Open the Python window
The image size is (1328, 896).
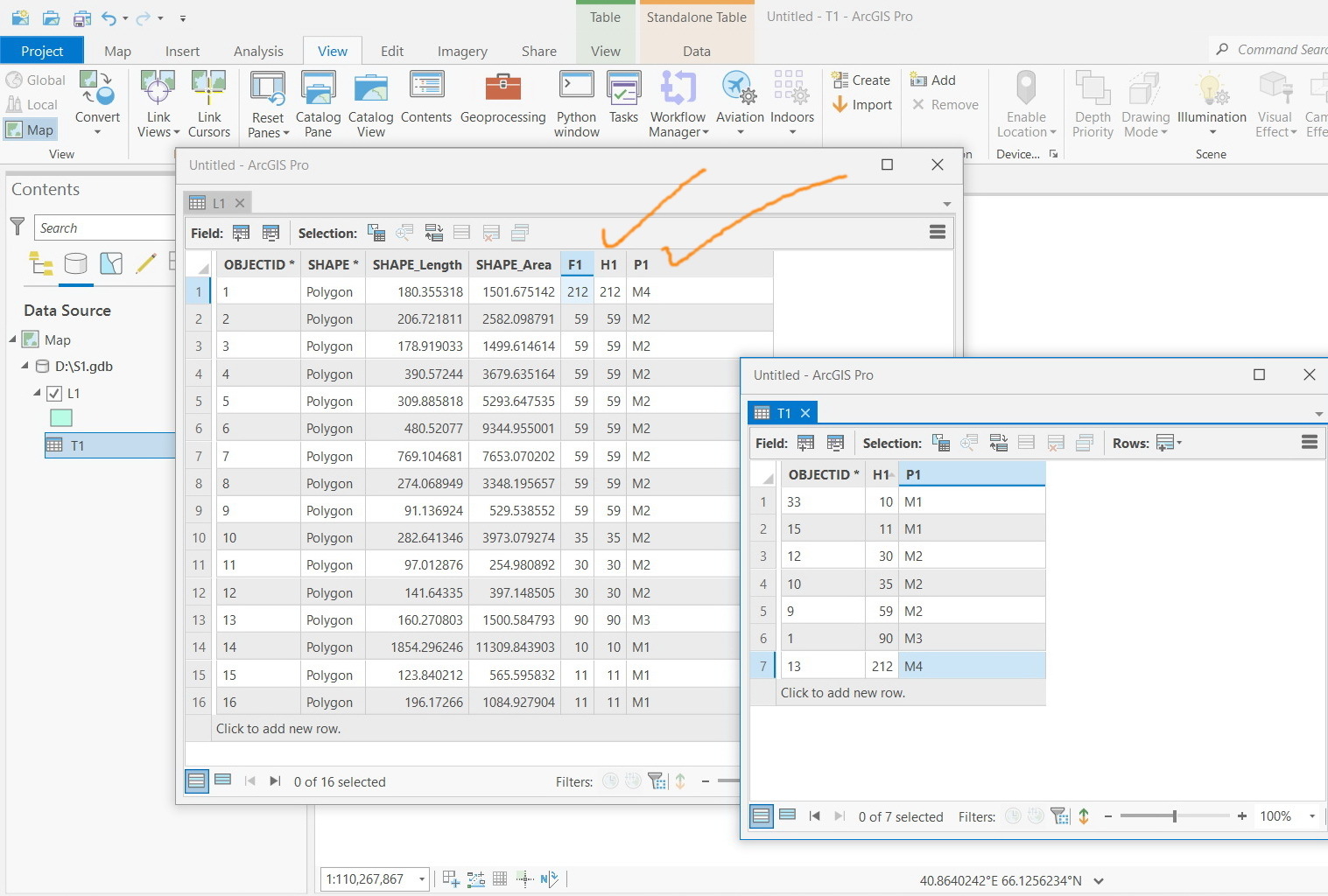coord(576,104)
